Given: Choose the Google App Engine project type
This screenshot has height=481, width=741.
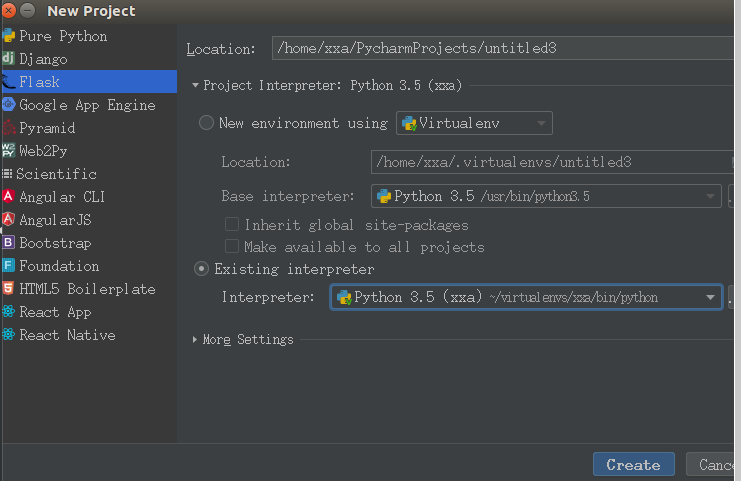Looking at the screenshot, I should (x=89, y=104).
